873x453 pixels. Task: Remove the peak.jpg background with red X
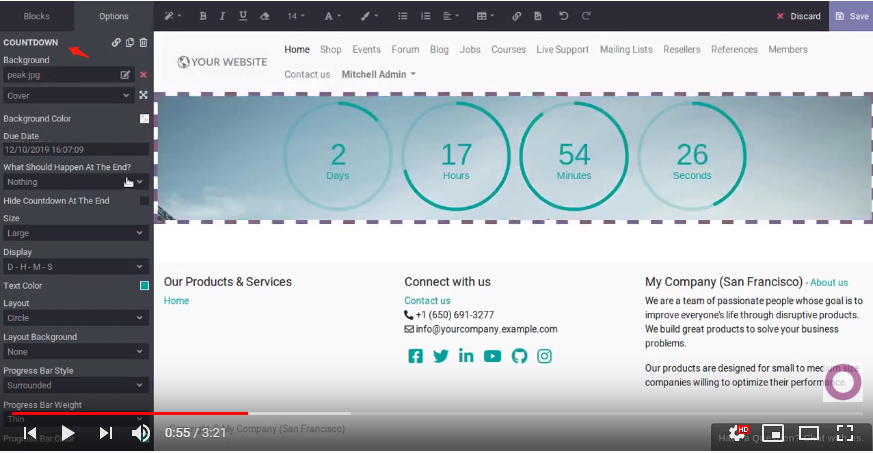pos(143,75)
